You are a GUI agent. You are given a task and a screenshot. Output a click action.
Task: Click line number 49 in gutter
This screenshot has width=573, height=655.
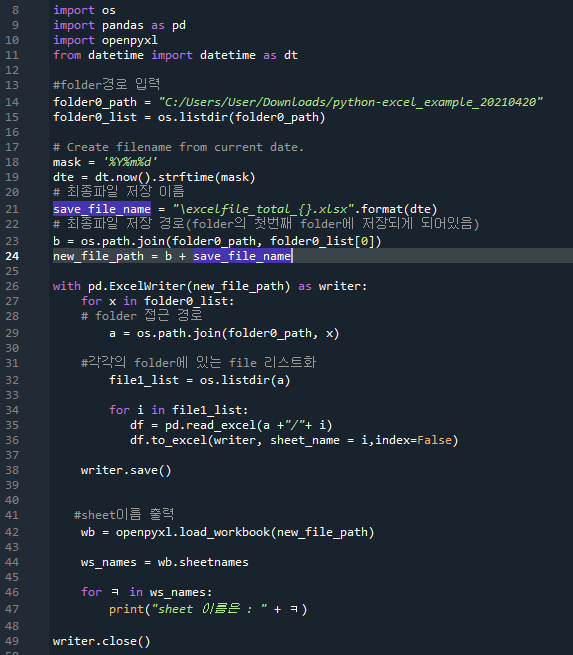coord(12,641)
